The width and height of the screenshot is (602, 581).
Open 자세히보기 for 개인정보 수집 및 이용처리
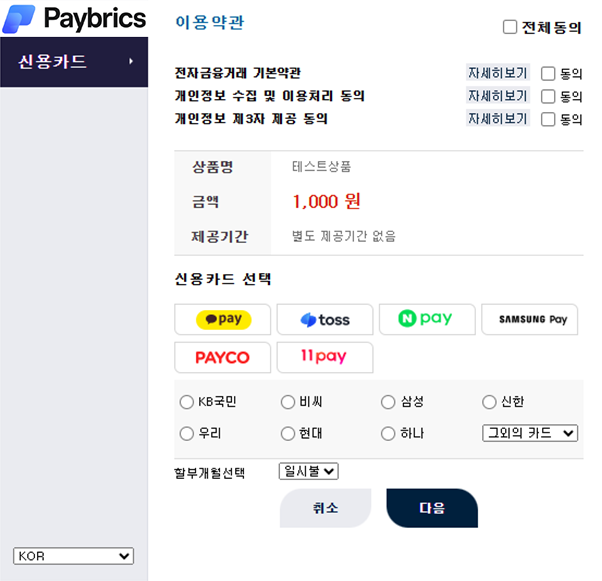pyautogui.click(x=497, y=96)
